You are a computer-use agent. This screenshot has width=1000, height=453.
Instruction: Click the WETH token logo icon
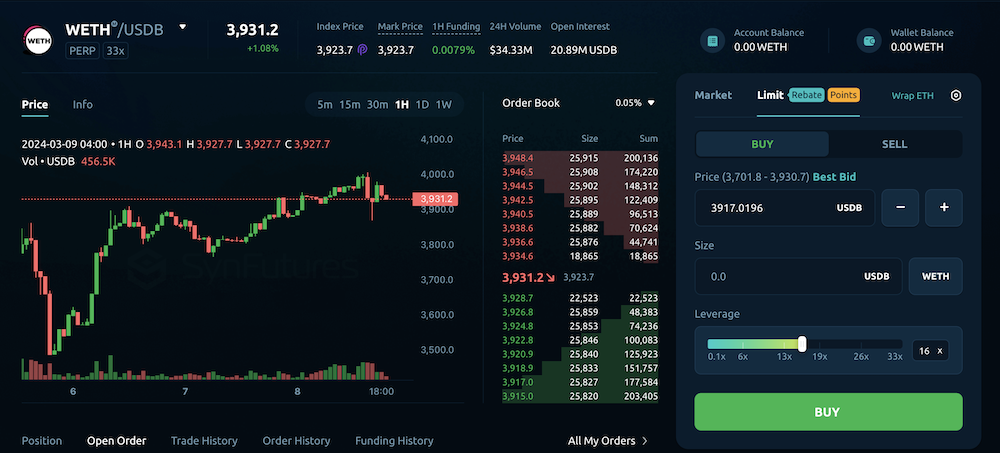[38, 40]
